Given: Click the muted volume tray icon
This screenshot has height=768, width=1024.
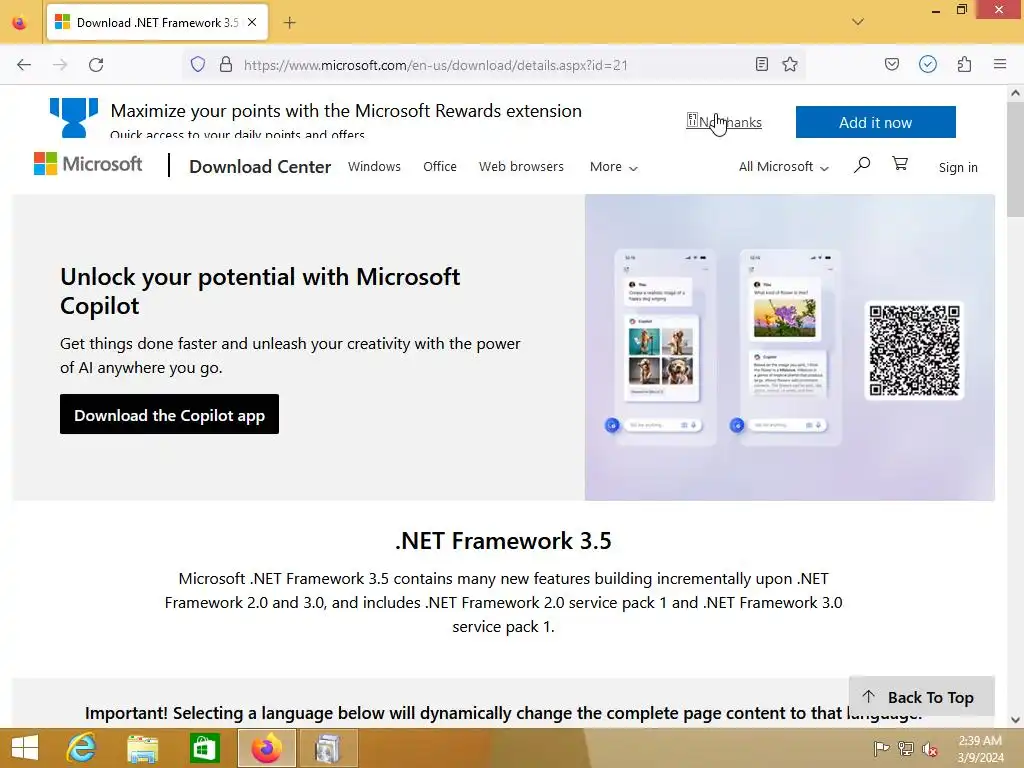Looking at the screenshot, I should 930,749.
